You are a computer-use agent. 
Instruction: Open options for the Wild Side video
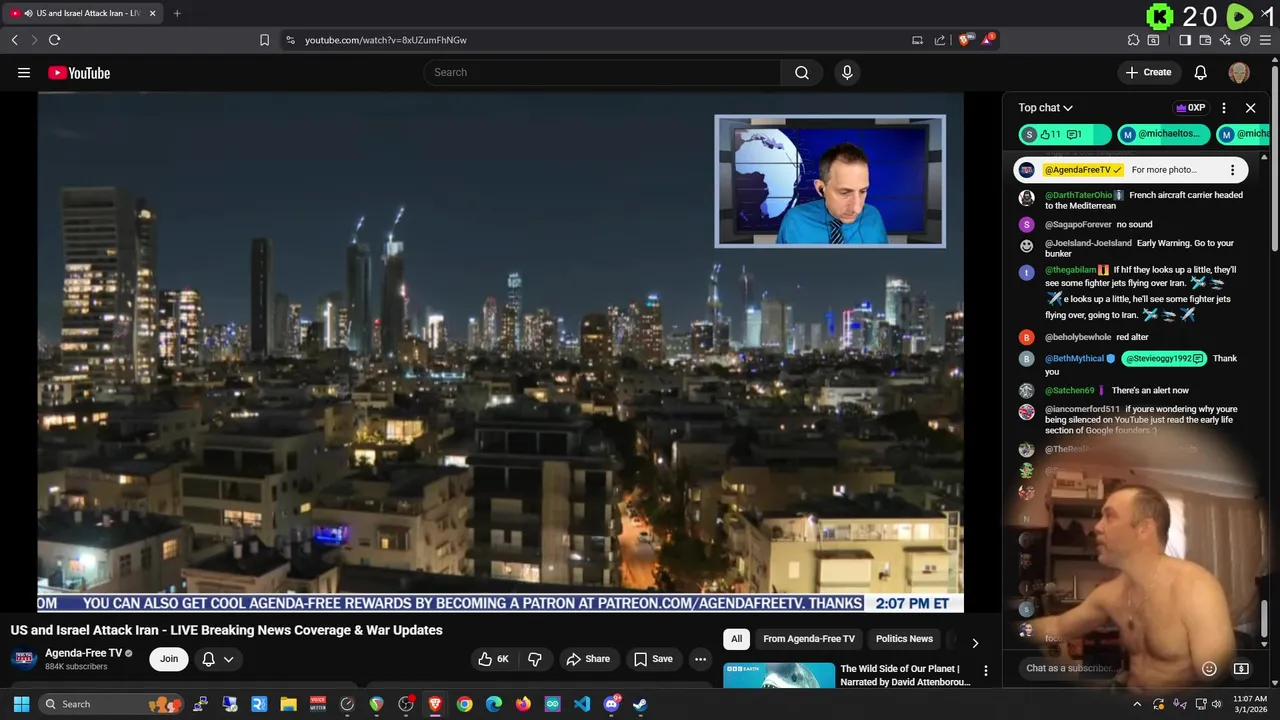point(986,671)
